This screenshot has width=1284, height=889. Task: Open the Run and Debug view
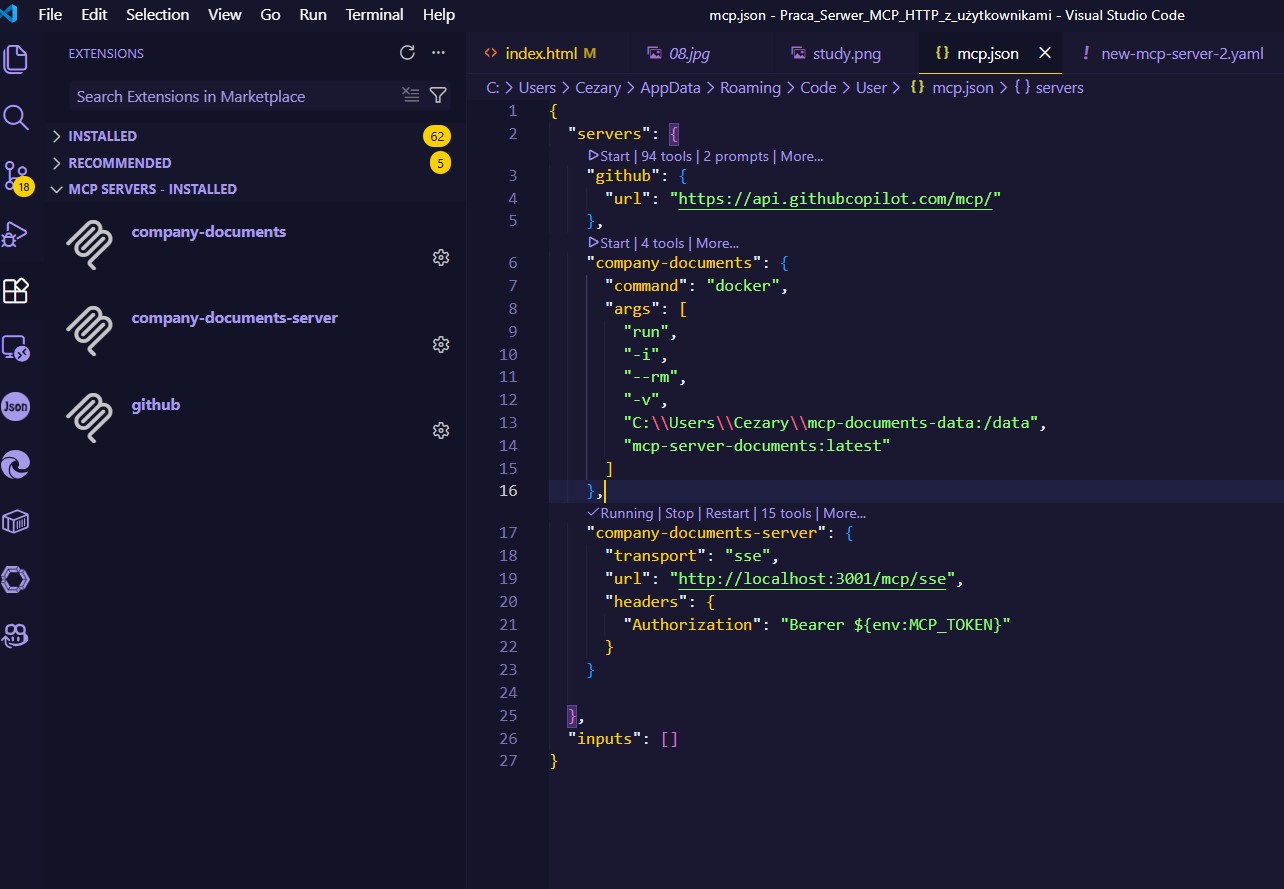click(x=15, y=234)
